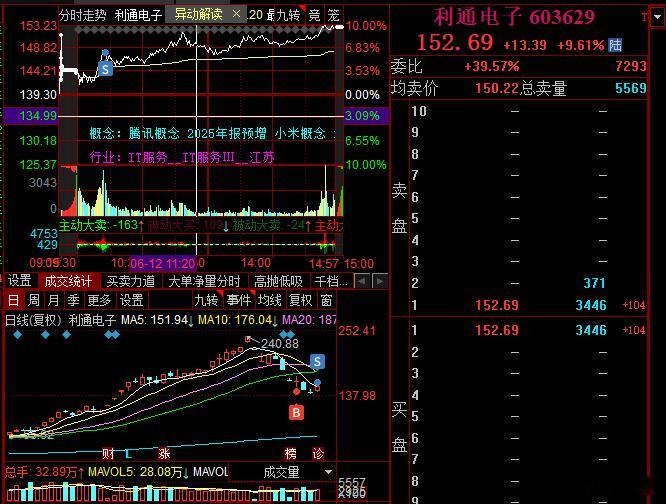Click the 概念 concept tags line

coord(212,133)
